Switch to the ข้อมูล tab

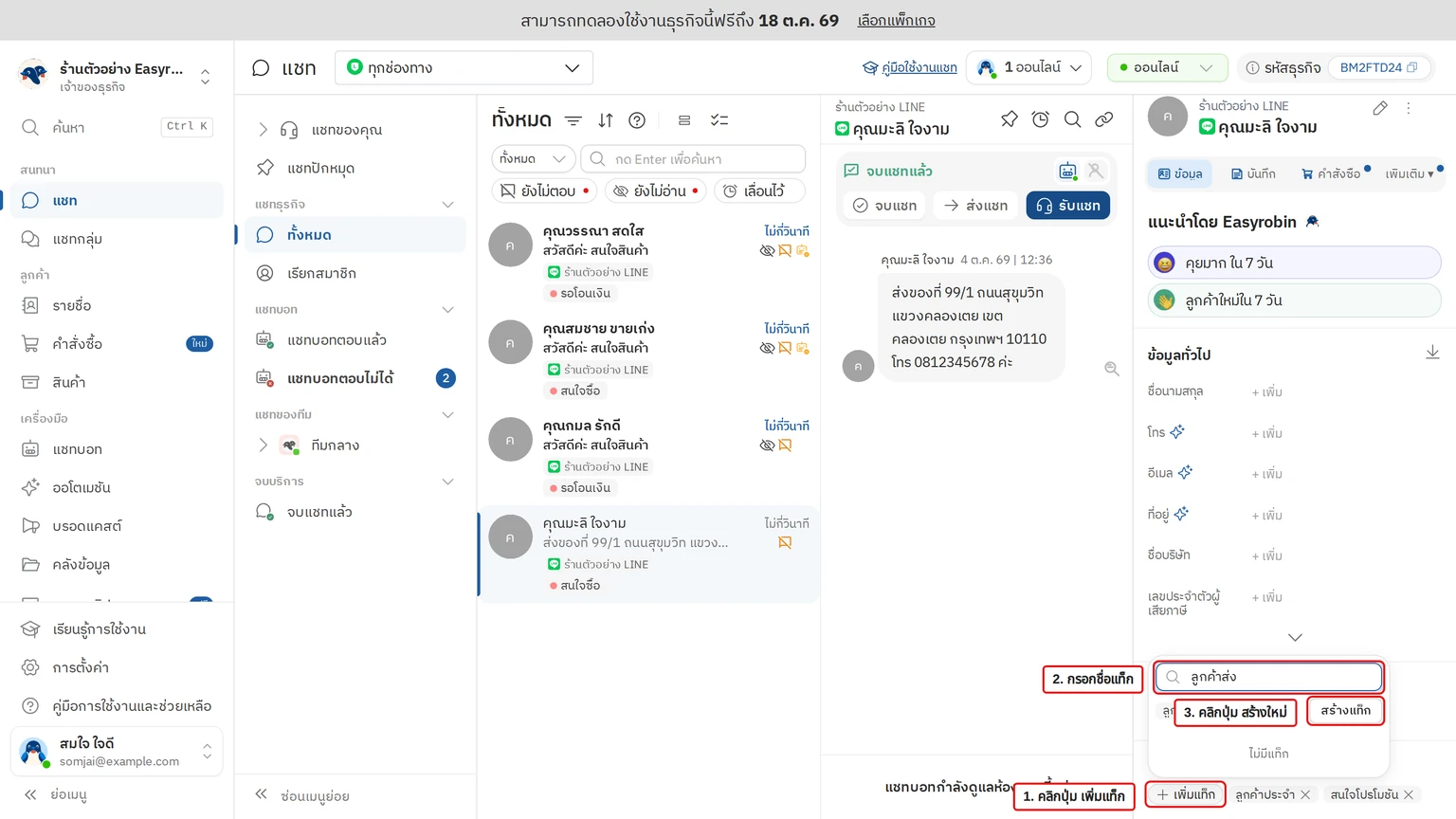pyautogui.click(x=1179, y=173)
